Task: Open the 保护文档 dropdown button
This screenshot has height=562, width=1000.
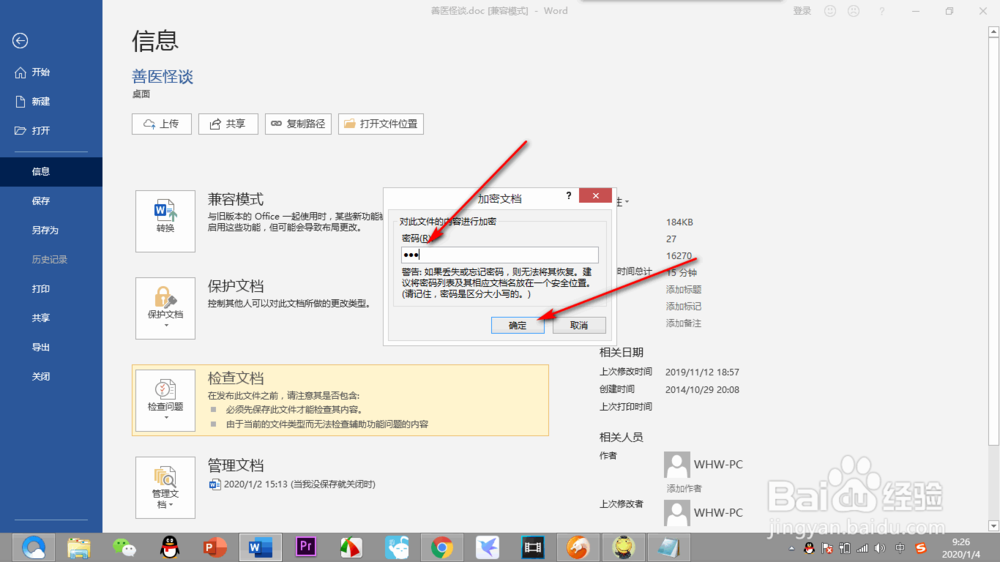Action: click(165, 308)
